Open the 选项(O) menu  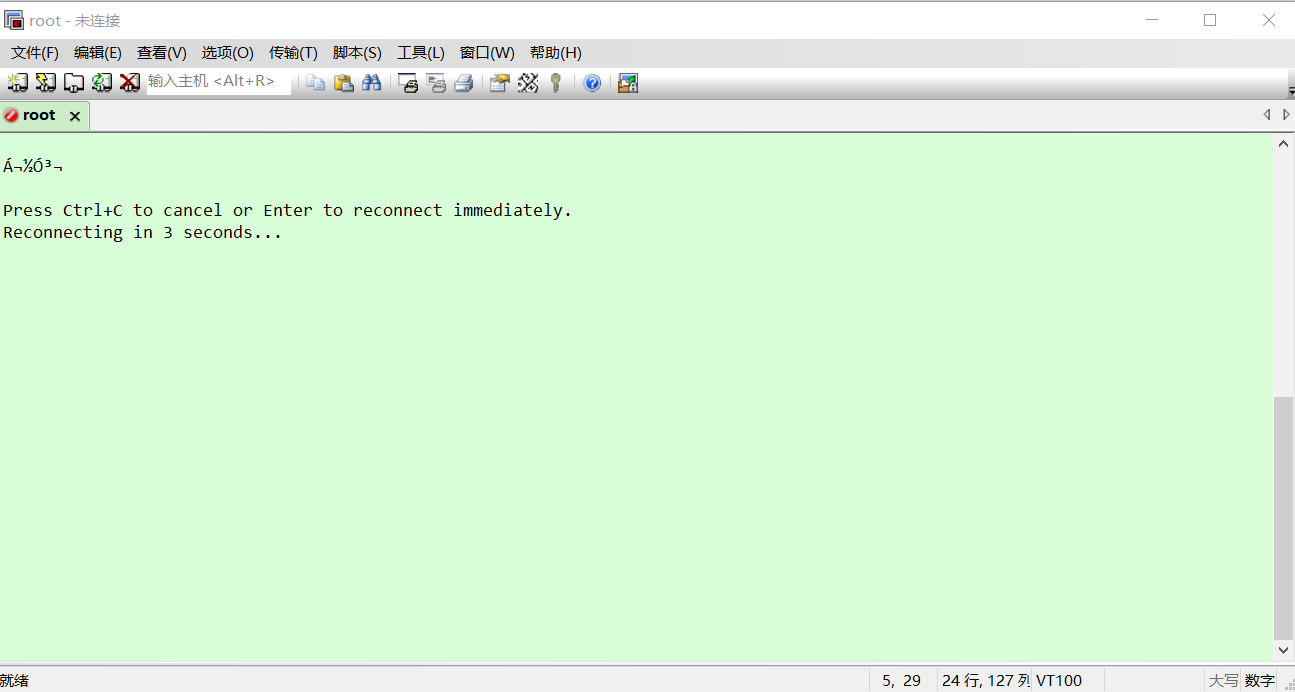[228, 53]
